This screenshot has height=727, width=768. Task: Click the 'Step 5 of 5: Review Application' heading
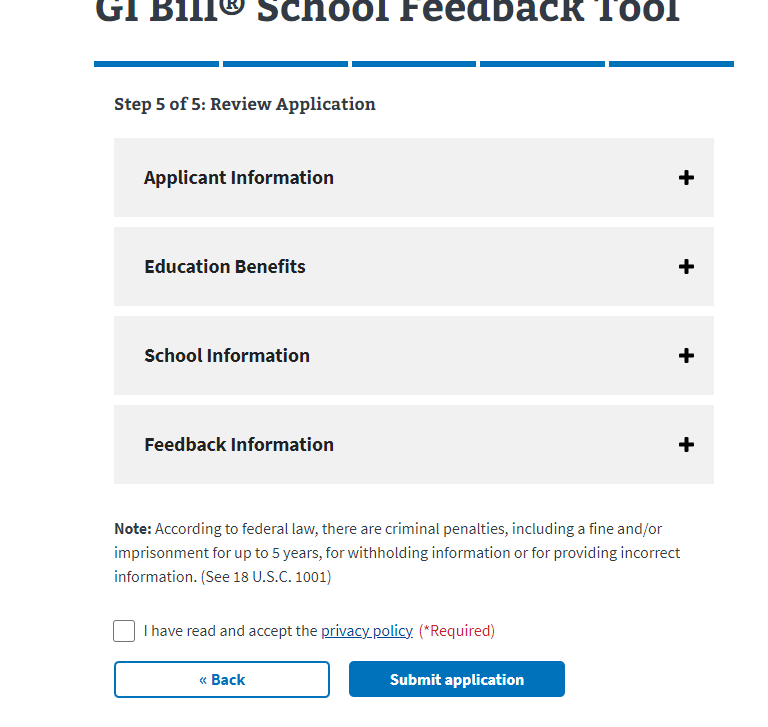point(245,104)
